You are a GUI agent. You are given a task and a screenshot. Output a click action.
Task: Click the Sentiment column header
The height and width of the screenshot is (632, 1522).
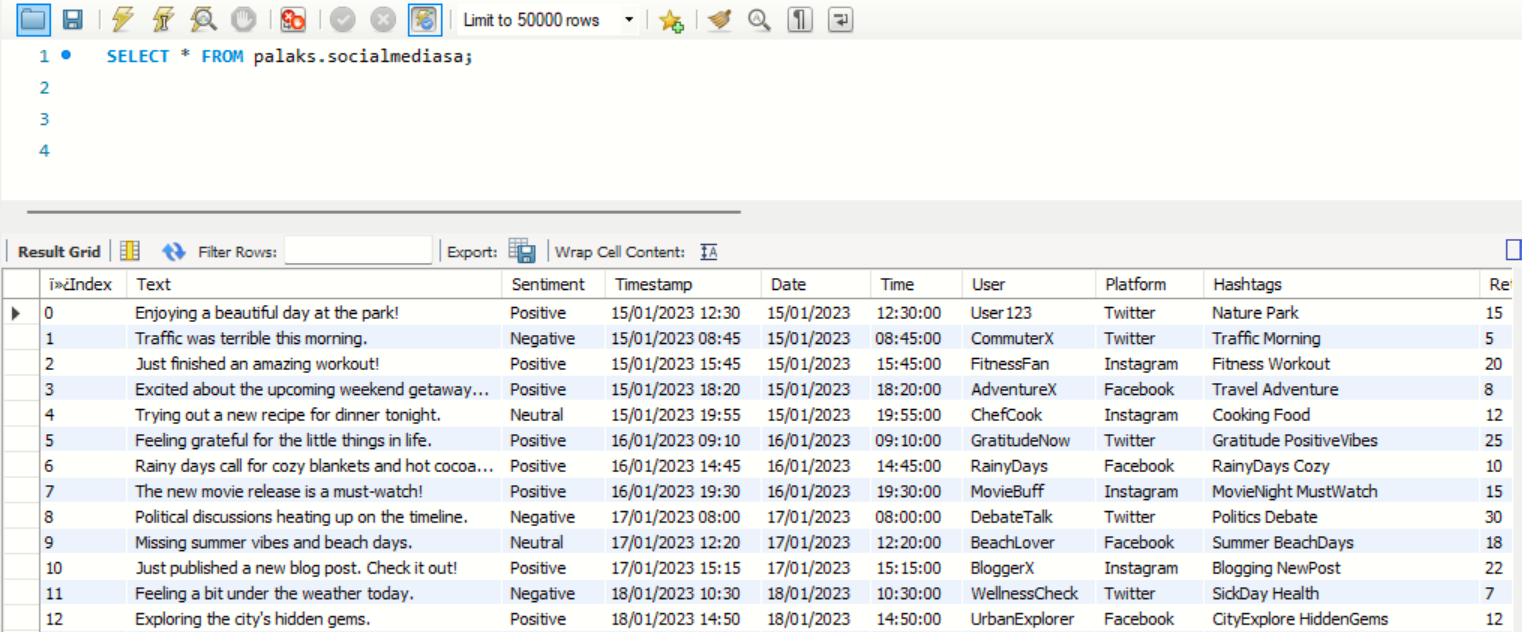pos(554,285)
